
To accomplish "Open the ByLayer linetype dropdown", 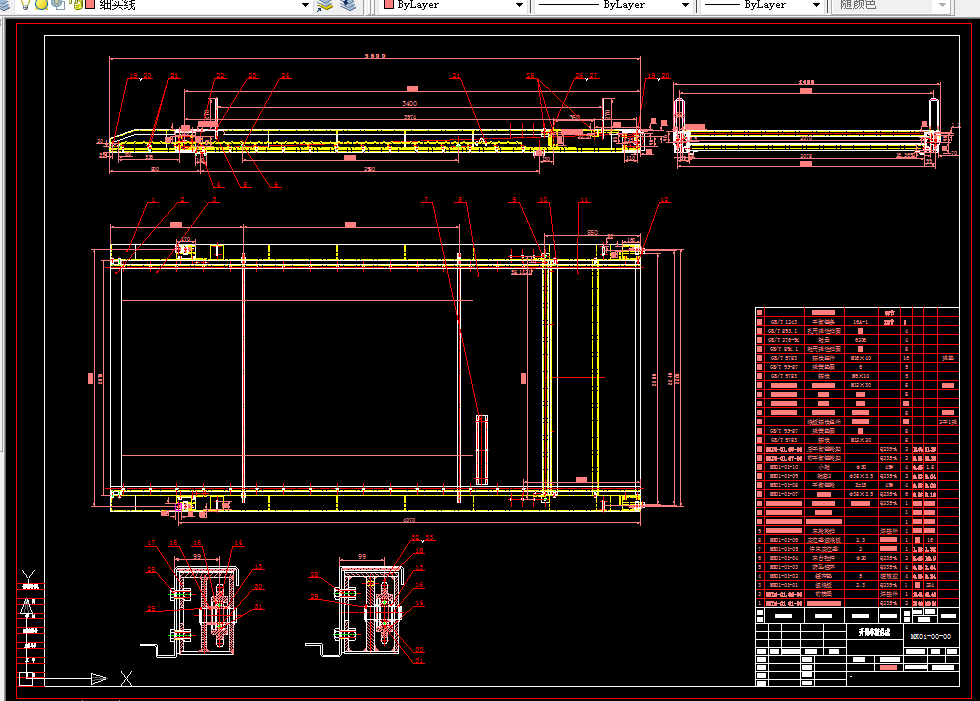I will tap(685, 5).
